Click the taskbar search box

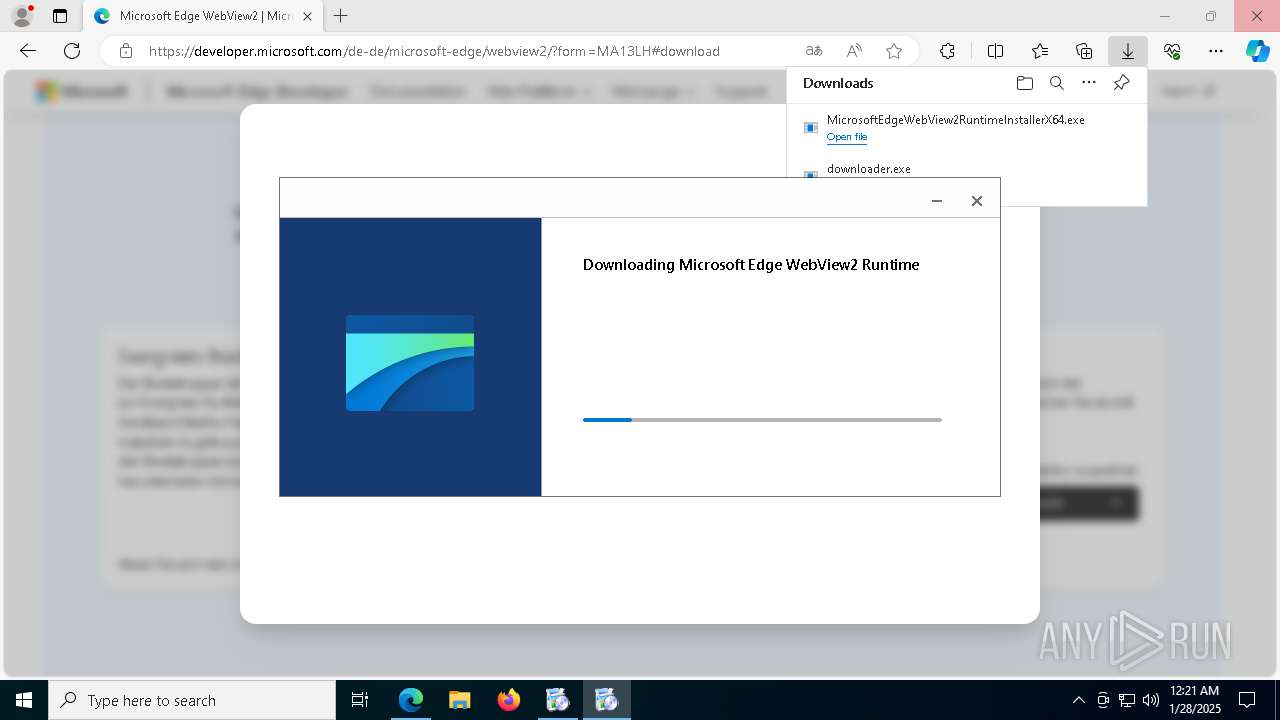(192, 700)
